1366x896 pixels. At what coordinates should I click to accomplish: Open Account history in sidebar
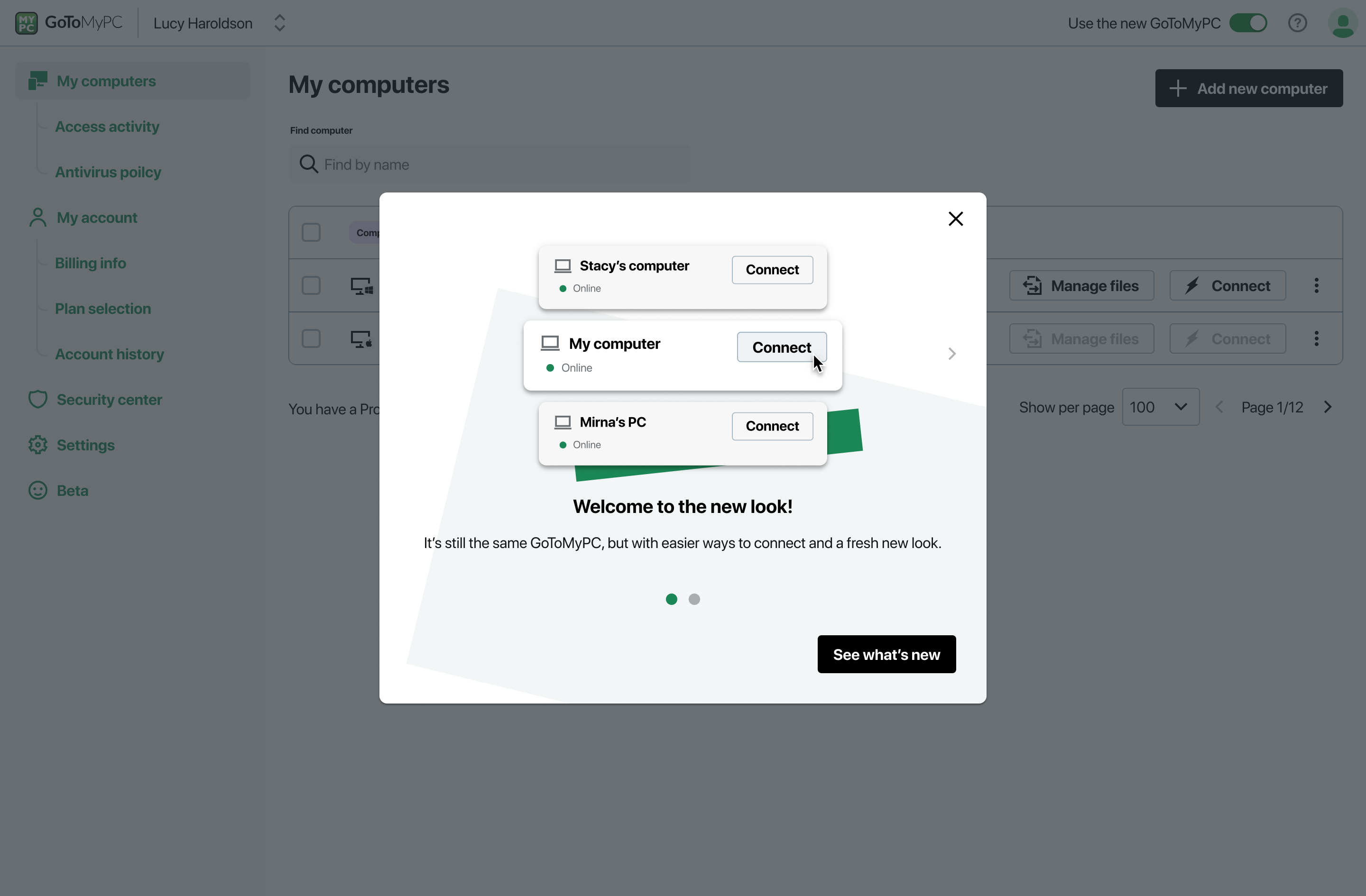[110, 354]
